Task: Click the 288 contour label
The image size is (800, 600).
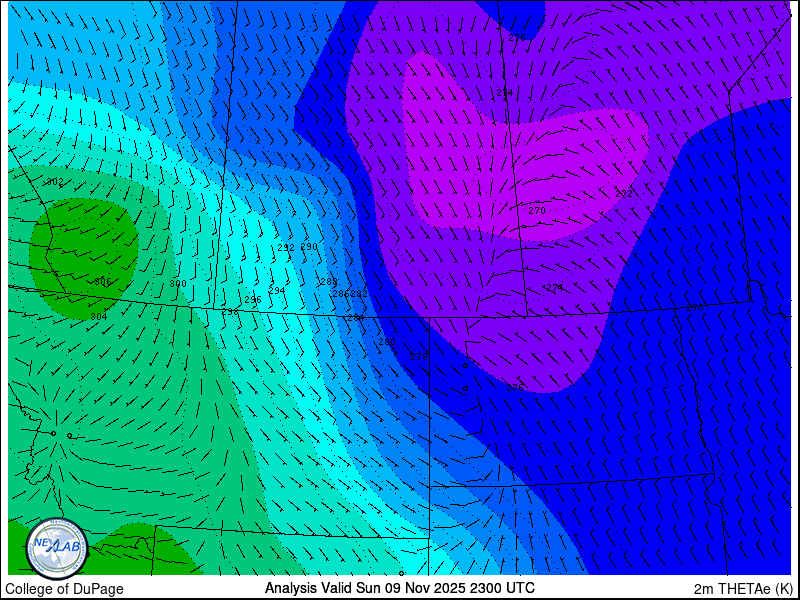Action: coord(329,282)
